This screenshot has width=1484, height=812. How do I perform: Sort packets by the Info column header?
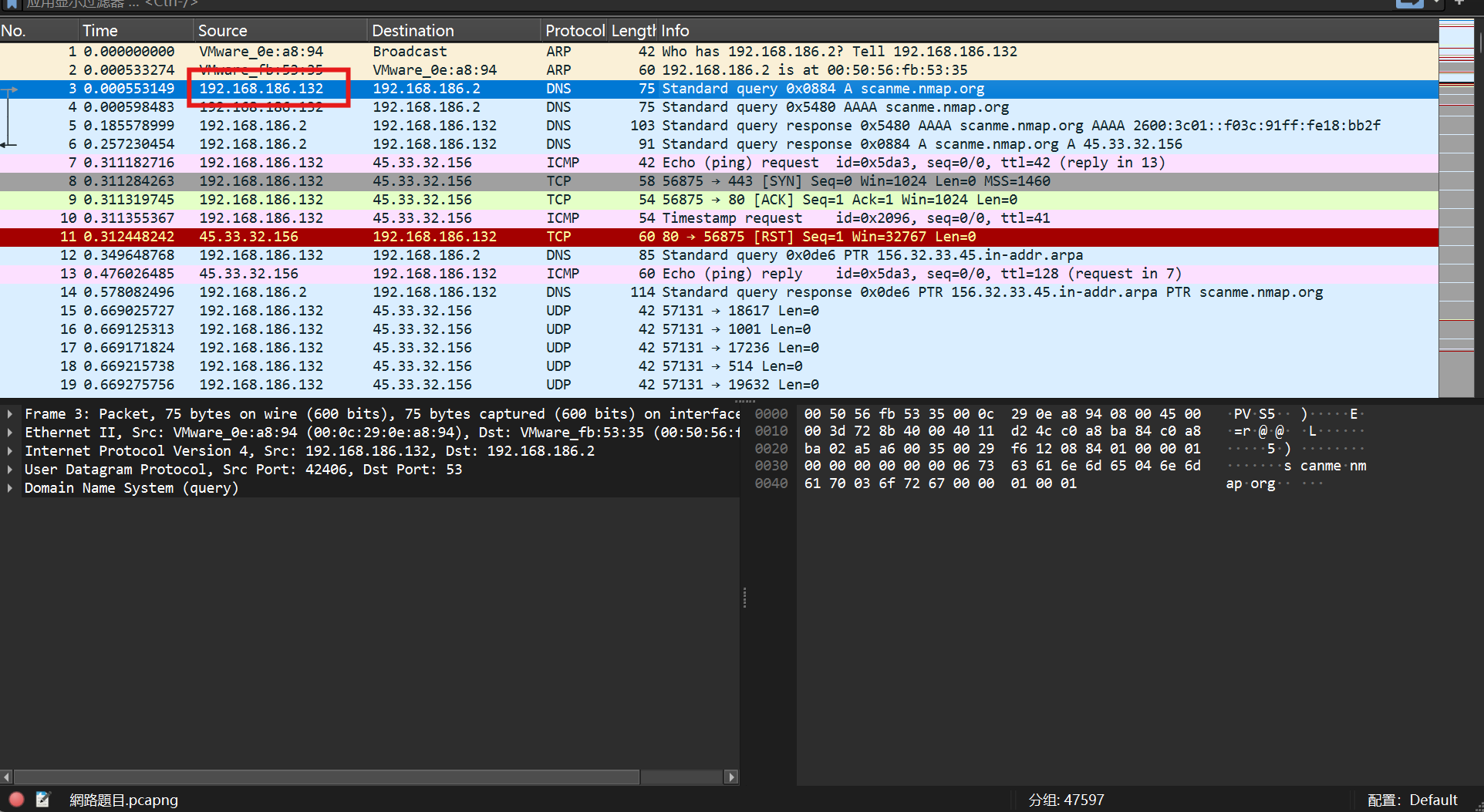1048,31
